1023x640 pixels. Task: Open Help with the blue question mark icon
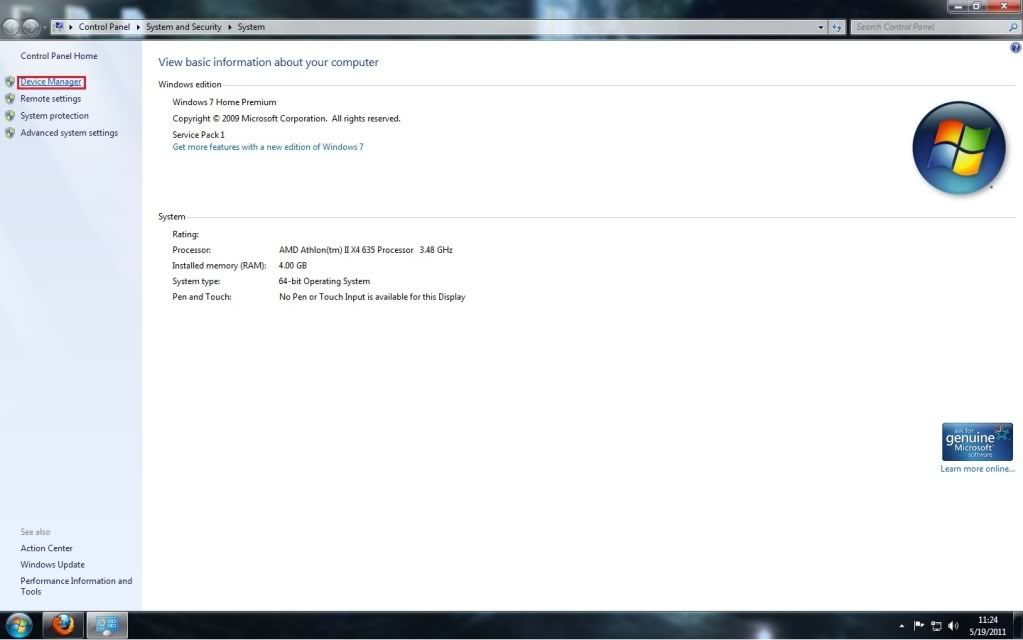point(1016,48)
